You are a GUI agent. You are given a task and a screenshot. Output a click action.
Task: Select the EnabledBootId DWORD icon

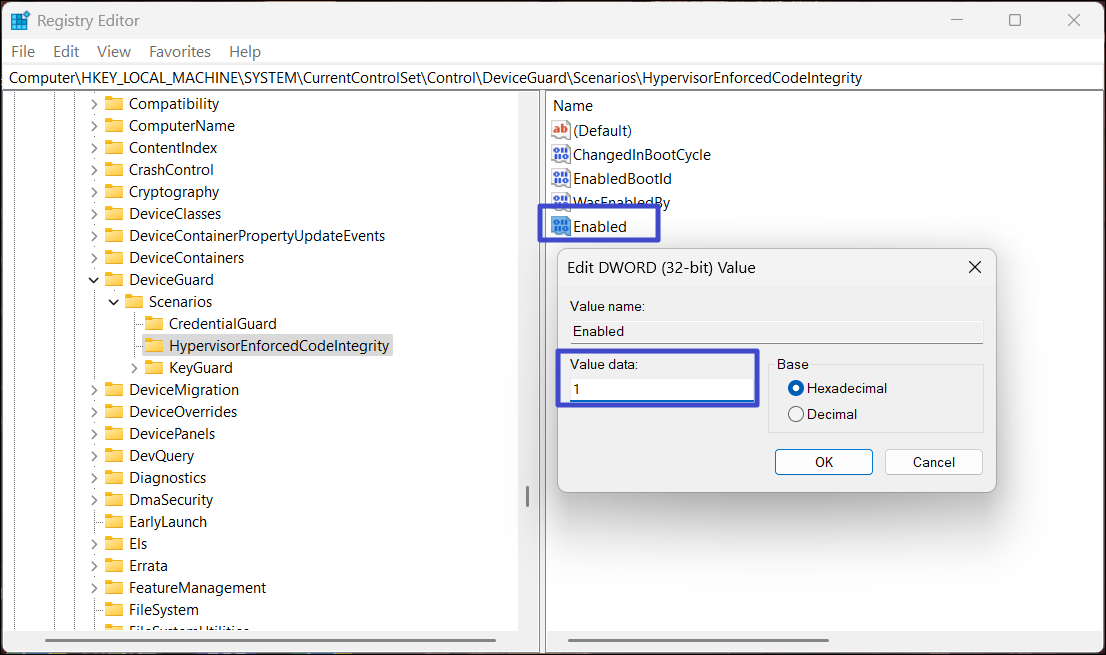(x=561, y=178)
